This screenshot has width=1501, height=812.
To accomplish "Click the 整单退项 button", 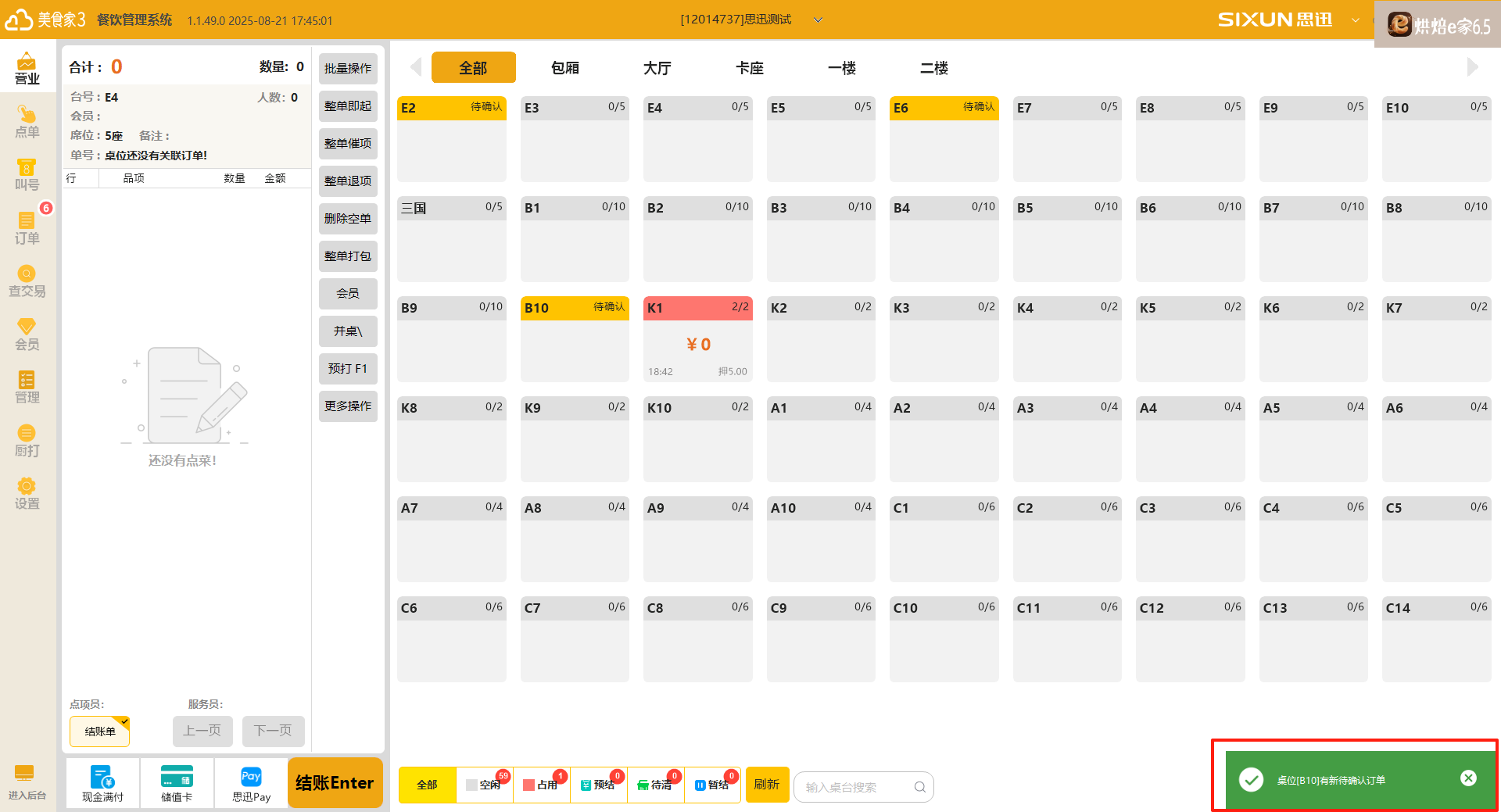I will point(348,181).
